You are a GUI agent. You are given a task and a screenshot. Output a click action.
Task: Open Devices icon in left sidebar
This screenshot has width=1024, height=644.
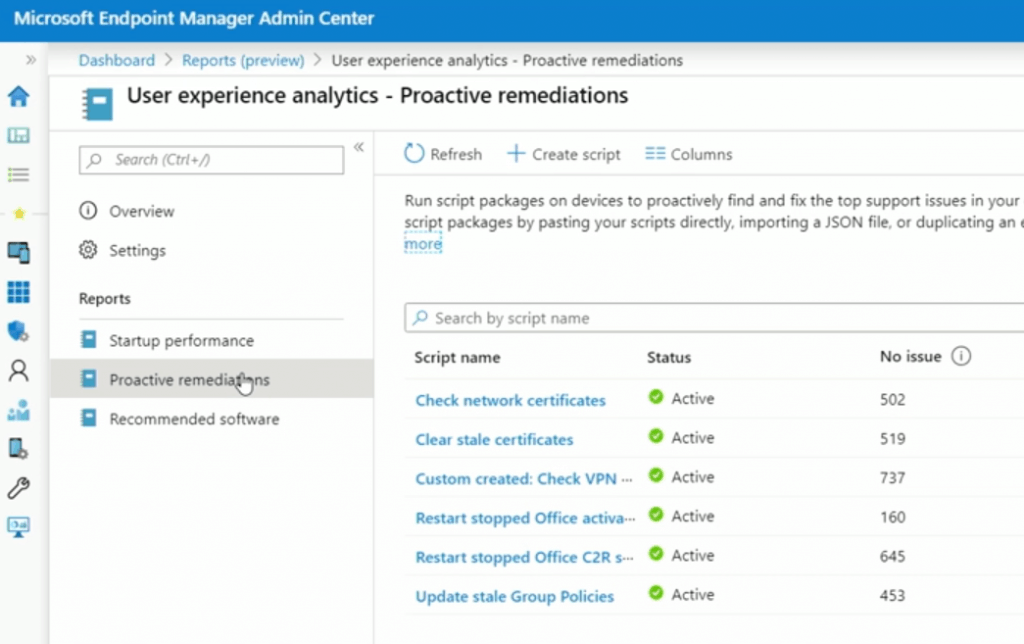18,253
